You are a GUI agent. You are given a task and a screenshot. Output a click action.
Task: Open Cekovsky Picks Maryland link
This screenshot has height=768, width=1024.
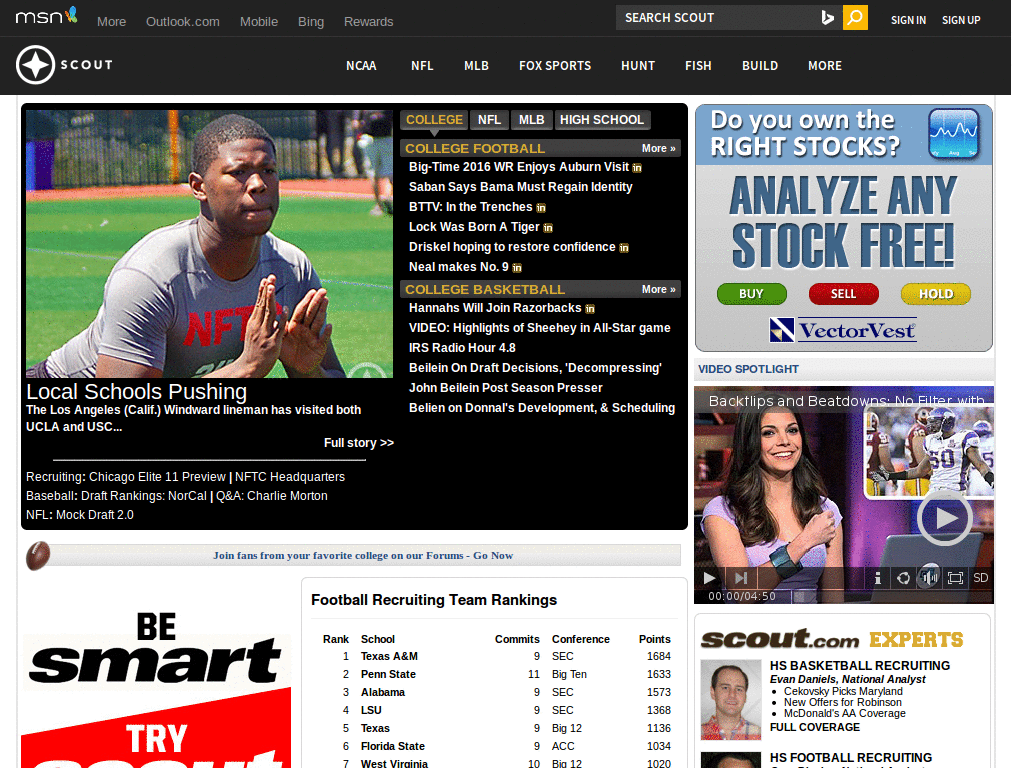(x=843, y=691)
